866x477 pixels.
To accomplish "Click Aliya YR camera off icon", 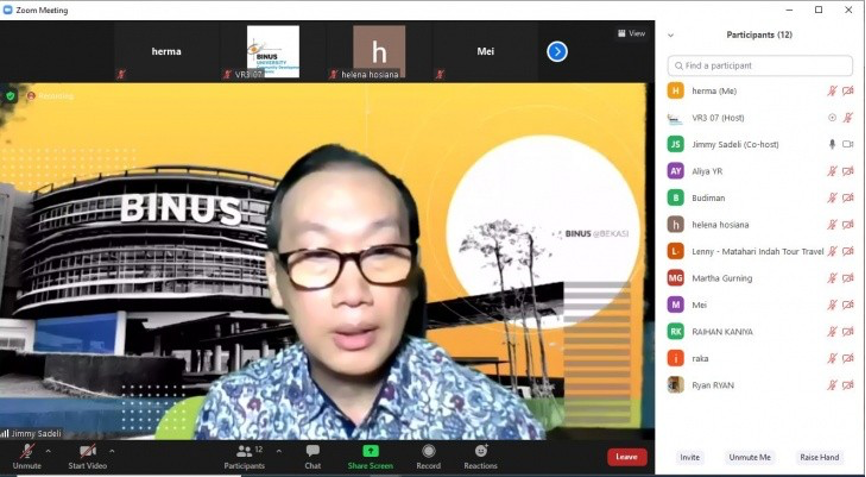I will (848, 171).
